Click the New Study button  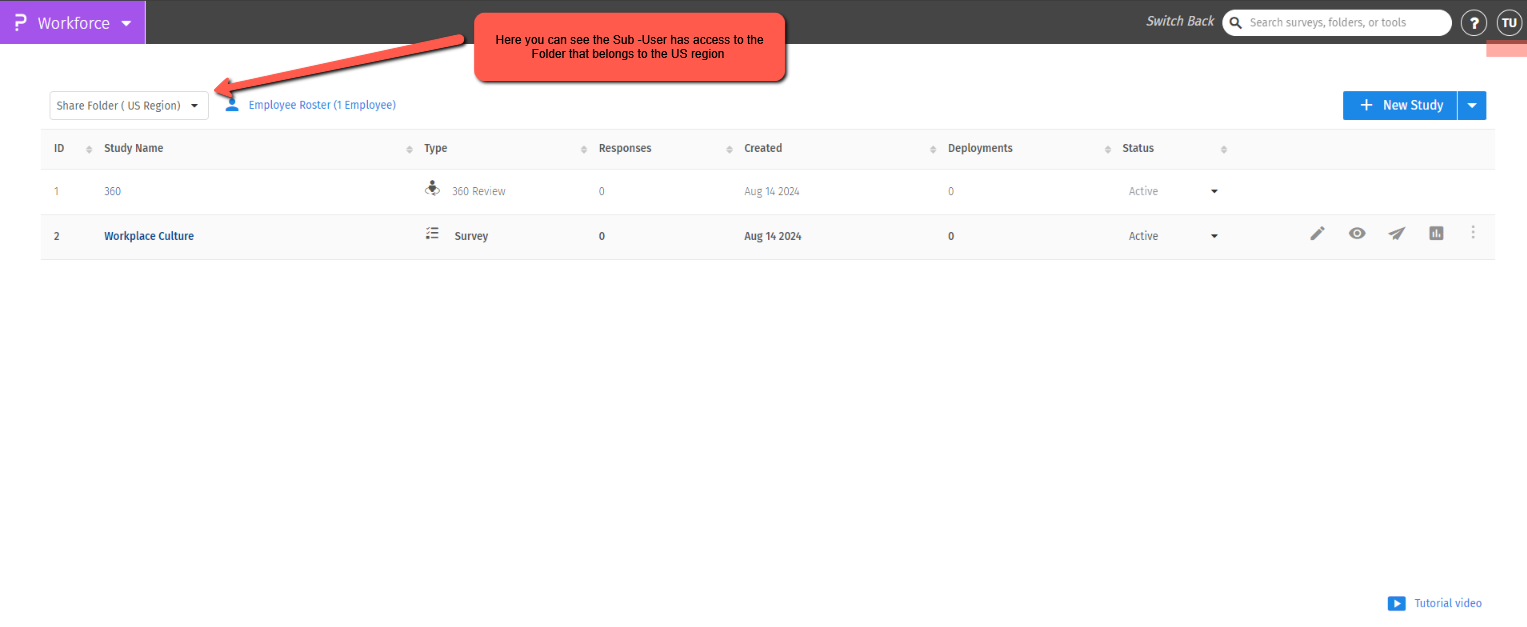pyautogui.click(x=1400, y=105)
